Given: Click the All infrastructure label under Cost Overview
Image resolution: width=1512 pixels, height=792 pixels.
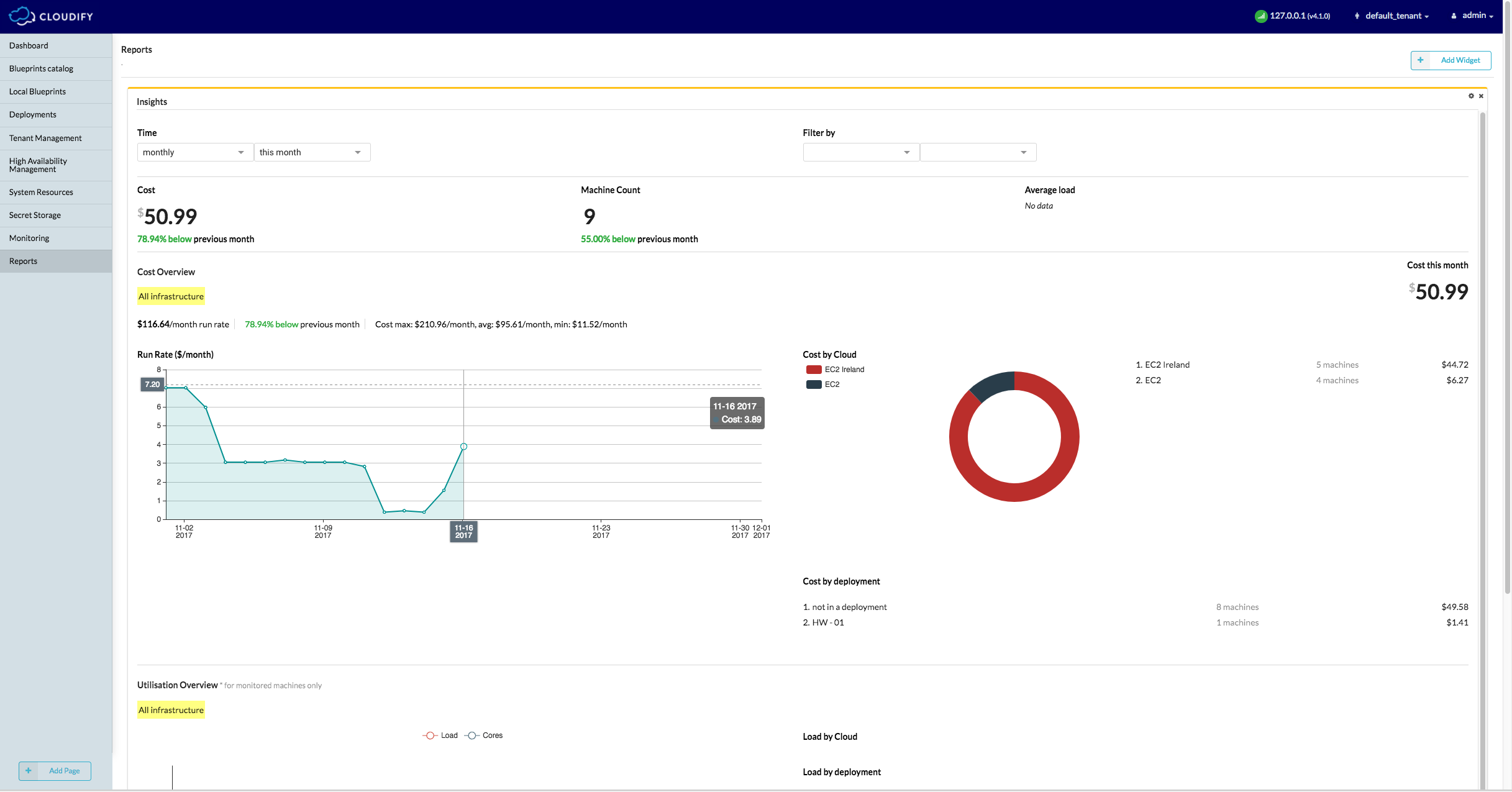Looking at the screenshot, I should (171, 296).
